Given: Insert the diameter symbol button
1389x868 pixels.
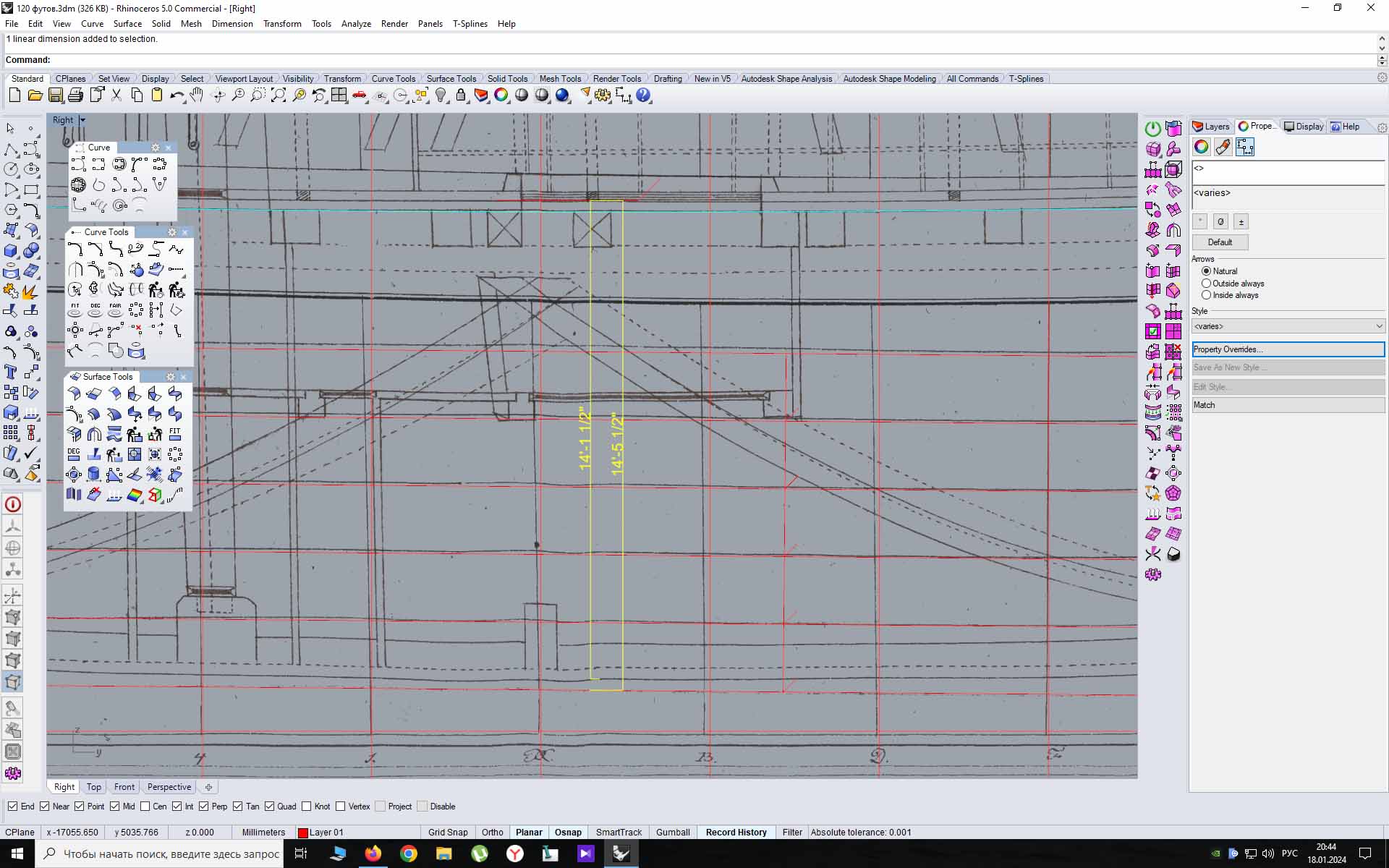Looking at the screenshot, I should click(x=1220, y=222).
